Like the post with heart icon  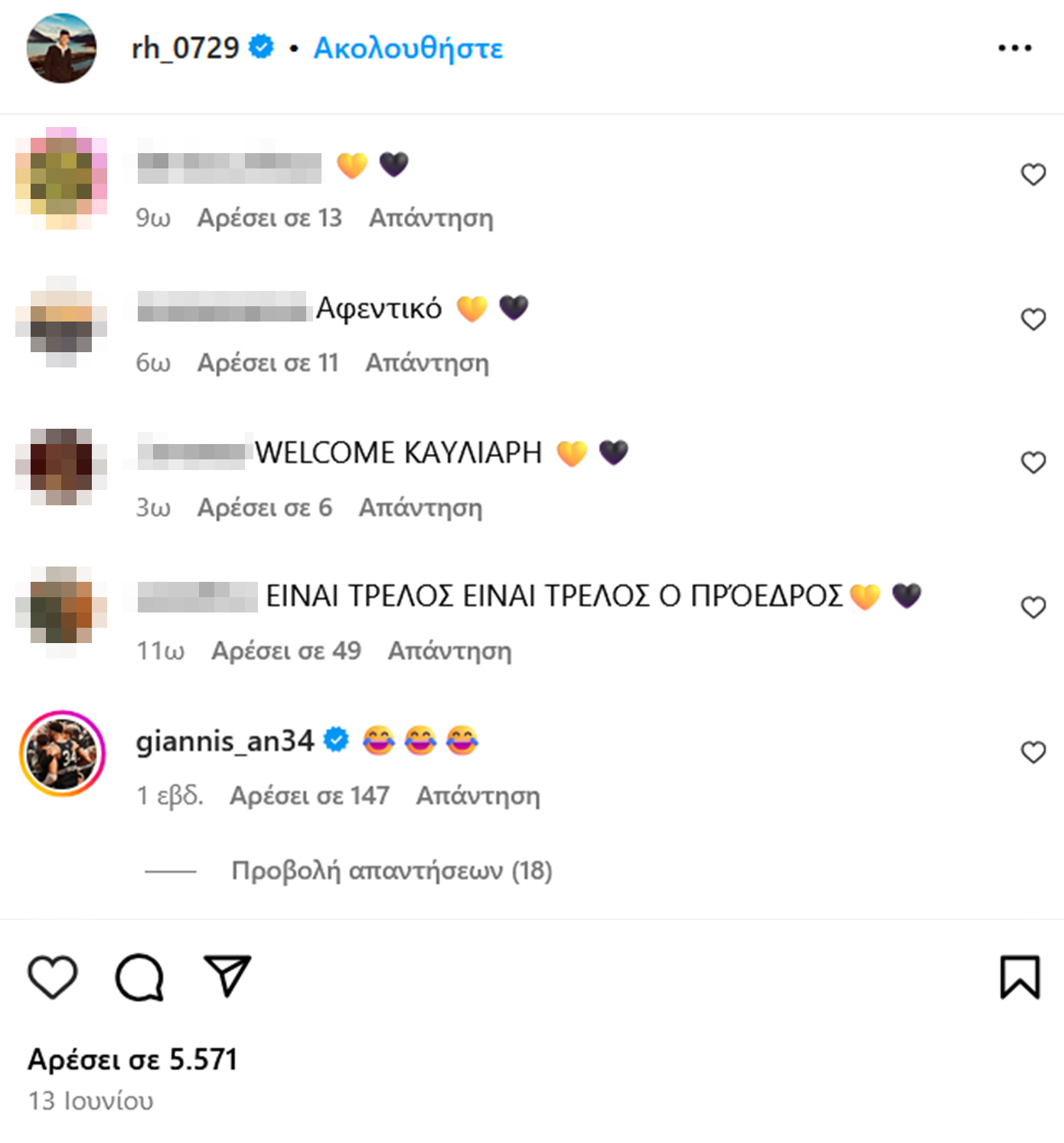(53, 977)
